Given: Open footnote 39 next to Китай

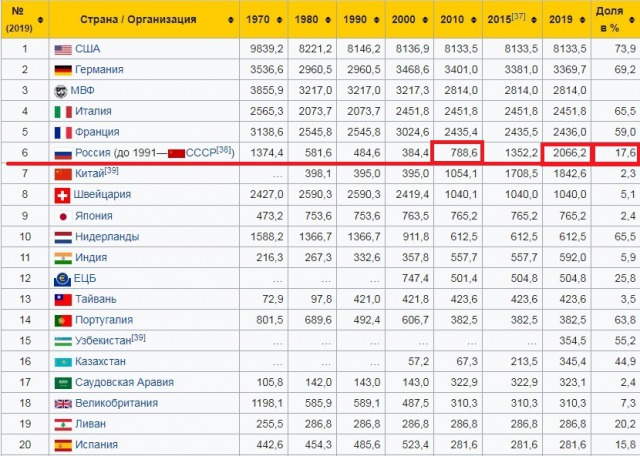Looking at the screenshot, I should click(x=111, y=171).
